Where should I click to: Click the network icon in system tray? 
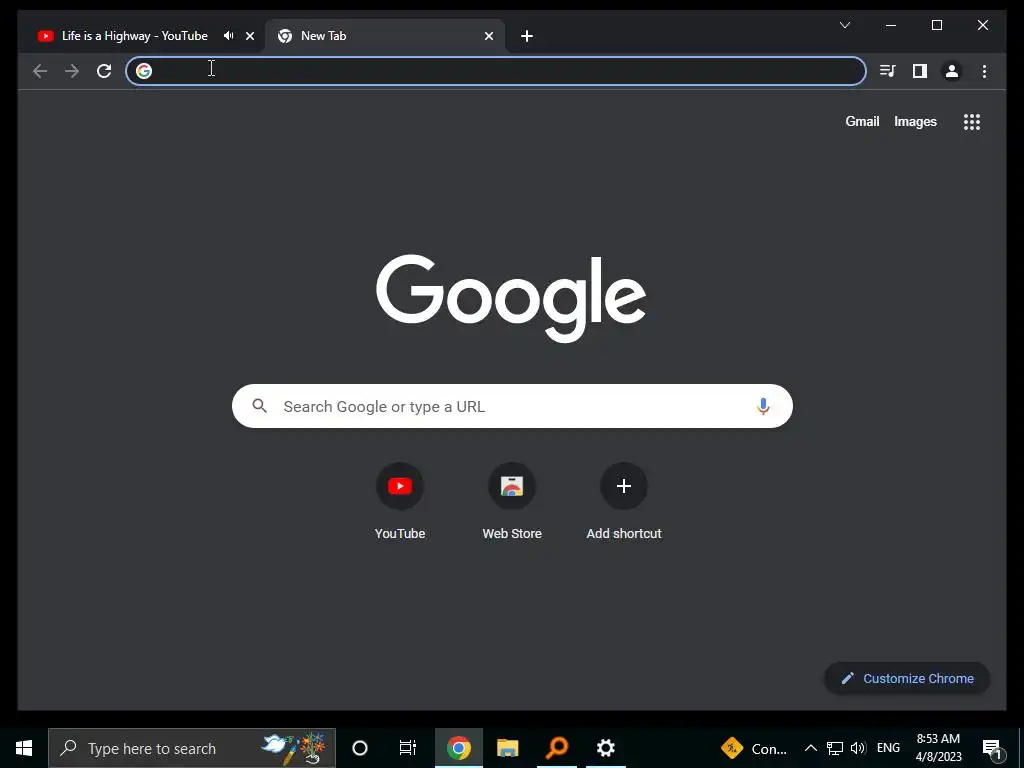tap(835, 748)
